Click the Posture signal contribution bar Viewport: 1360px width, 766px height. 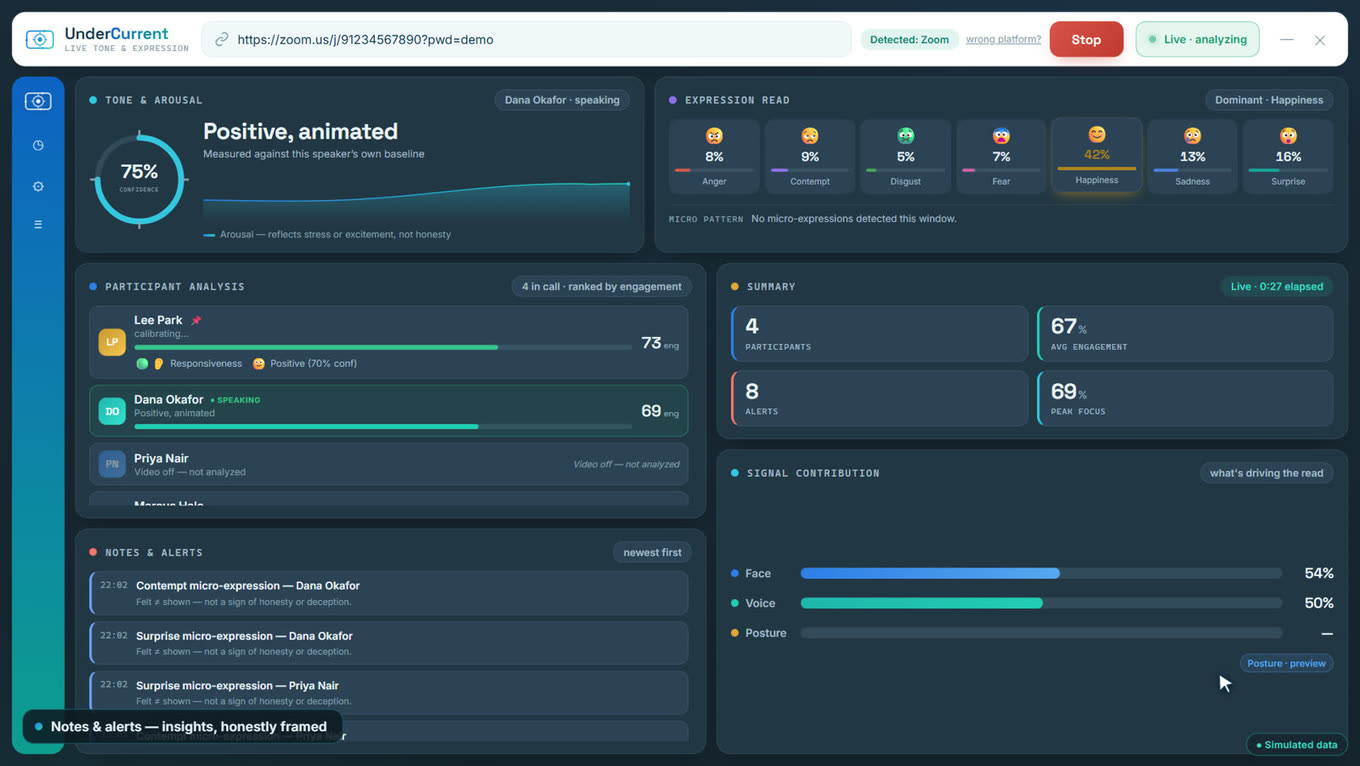click(1041, 633)
